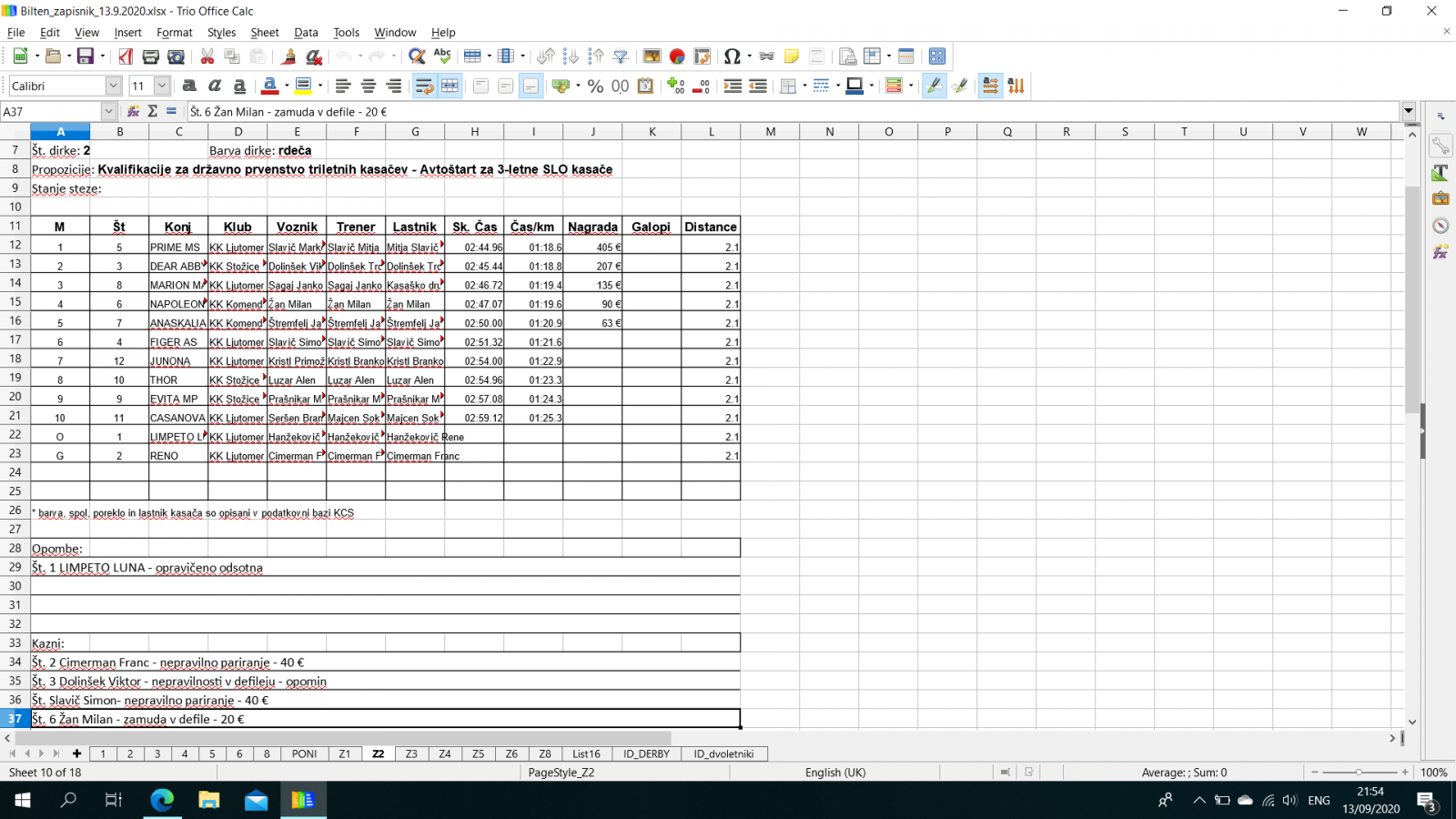Image resolution: width=1456 pixels, height=819 pixels.
Task: Click the AutoFilter funnel icon
Action: click(621, 56)
